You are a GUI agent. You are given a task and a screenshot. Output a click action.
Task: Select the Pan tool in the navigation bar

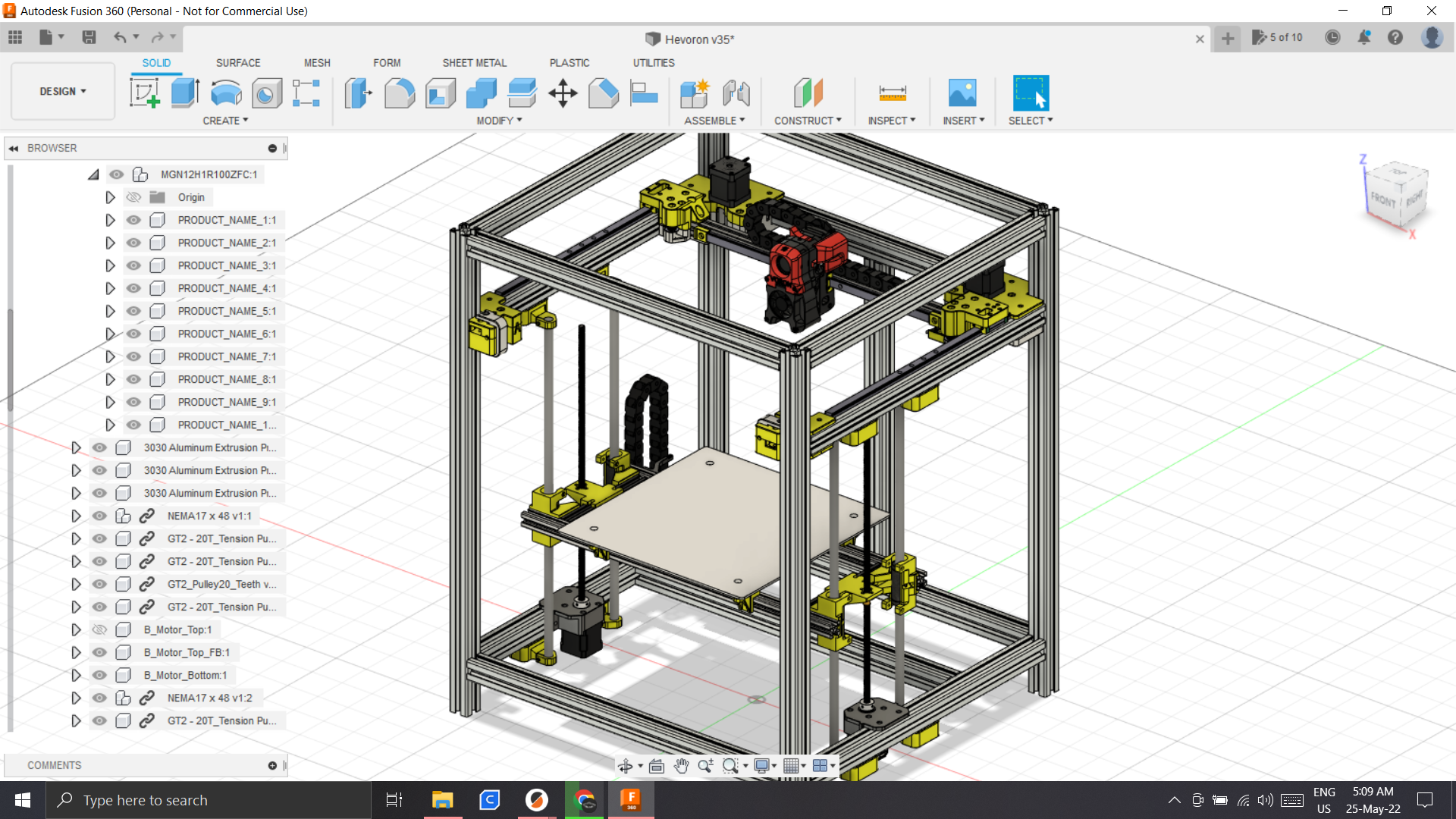point(682,766)
